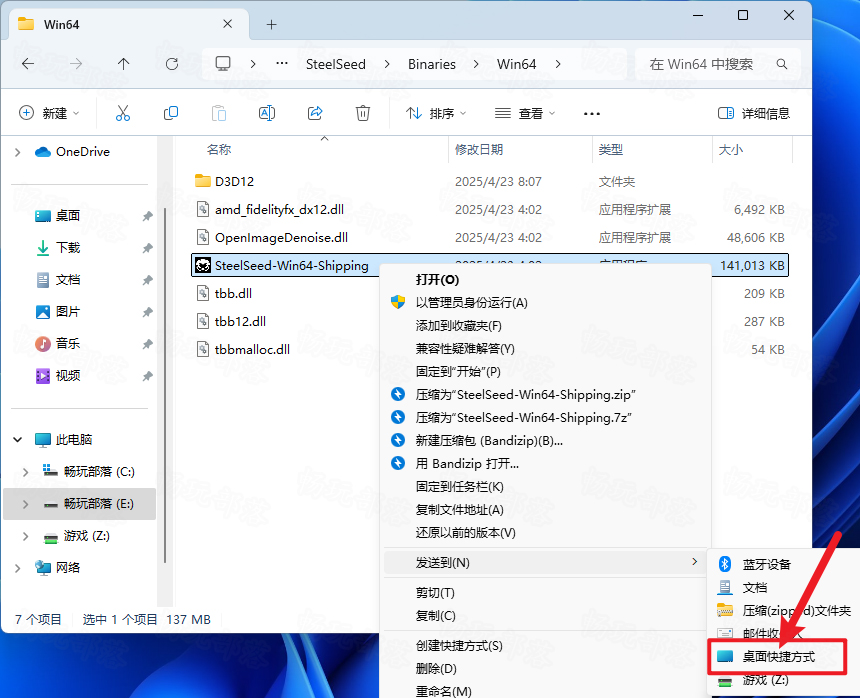
Task: Click the navigation pane vertical scrollbar
Action: 165,385
